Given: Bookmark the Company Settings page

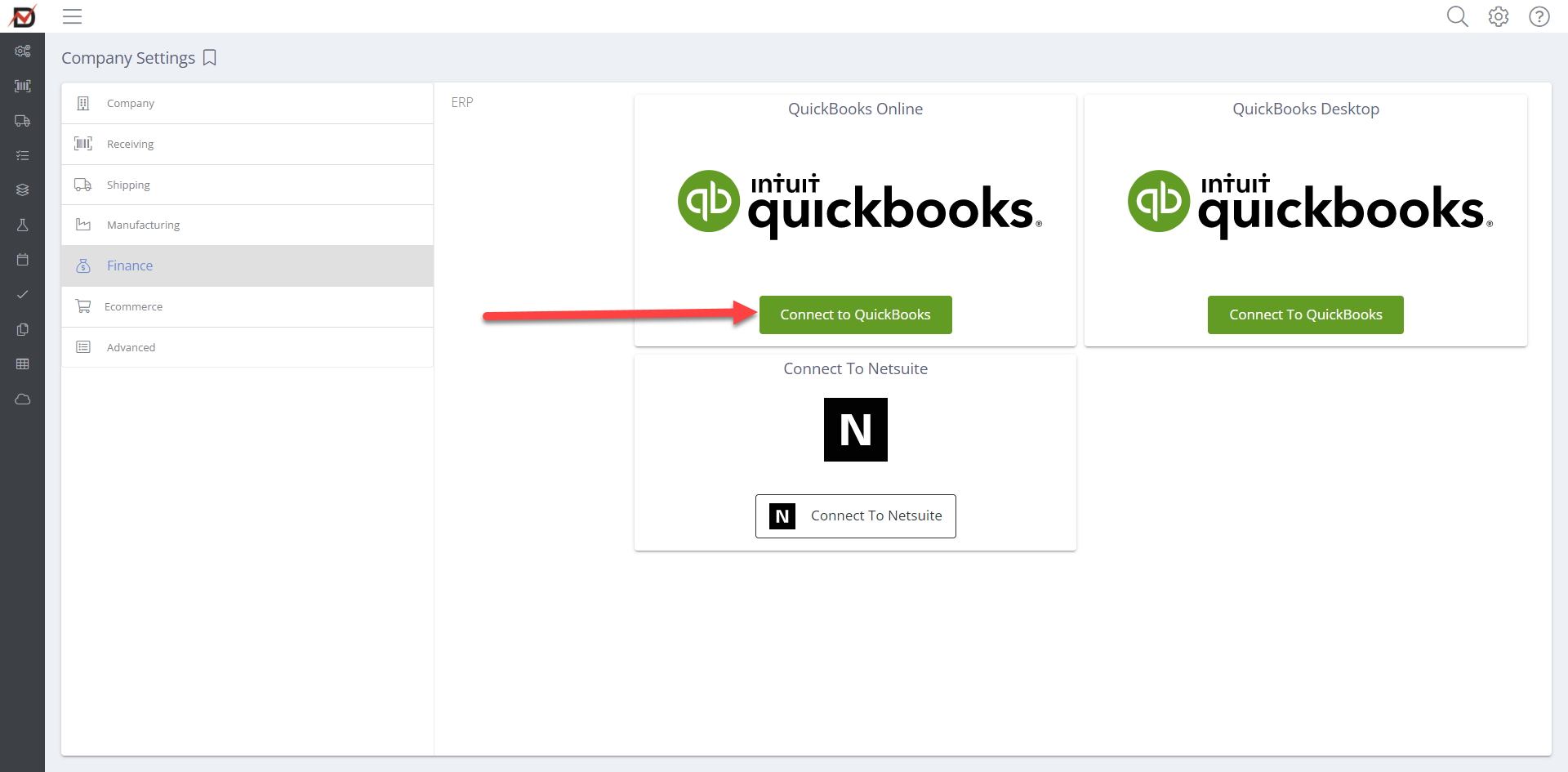Looking at the screenshot, I should pyautogui.click(x=210, y=58).
